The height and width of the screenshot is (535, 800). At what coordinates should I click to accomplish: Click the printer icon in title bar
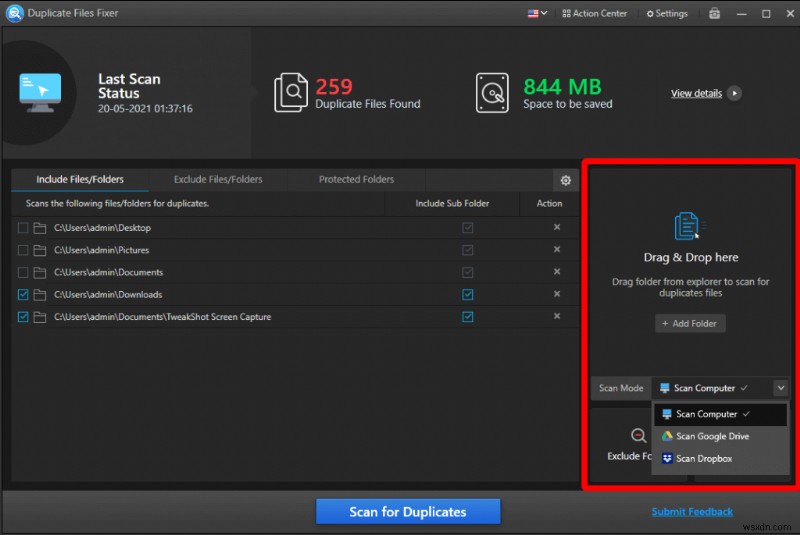click(714, 13)
